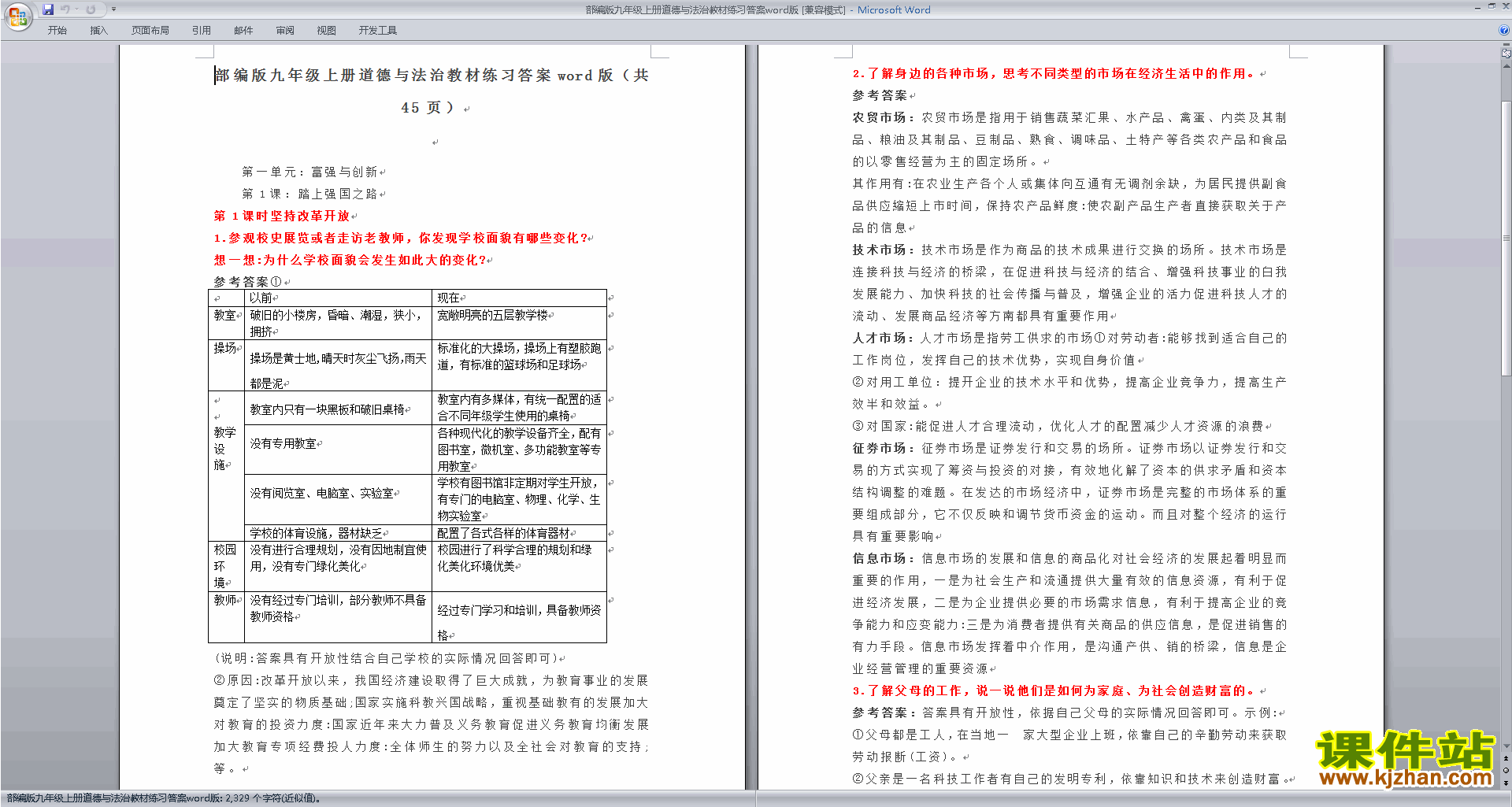The height and width of the screenshot is (807, 1512).
Task: Click the '参考答案①' line above table
Action: (248, 282)
